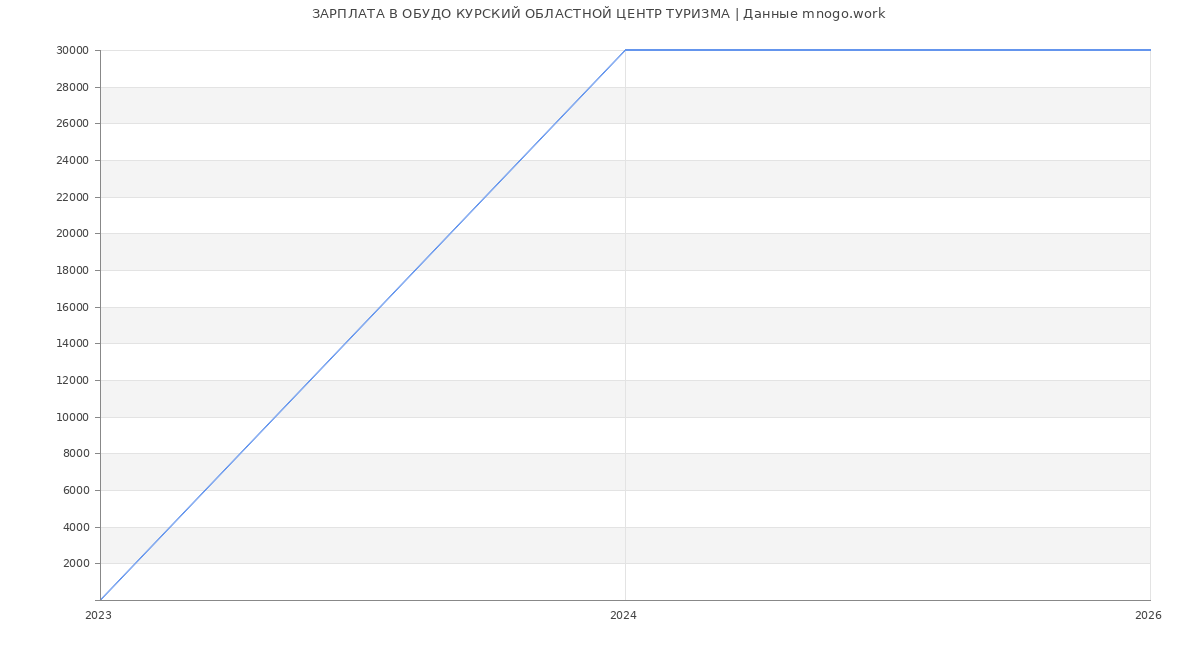Click the 8000 y-axis label

[x=76, y=454]
